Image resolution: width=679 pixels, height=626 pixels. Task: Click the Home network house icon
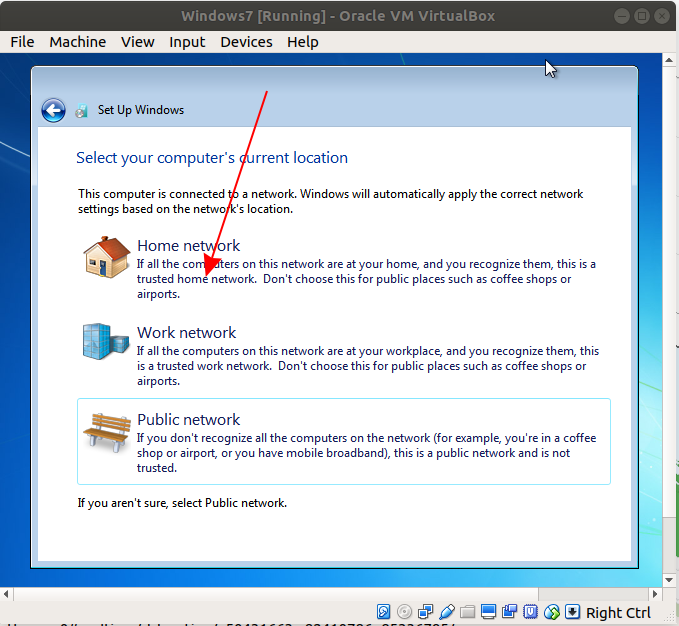point(107,257)
